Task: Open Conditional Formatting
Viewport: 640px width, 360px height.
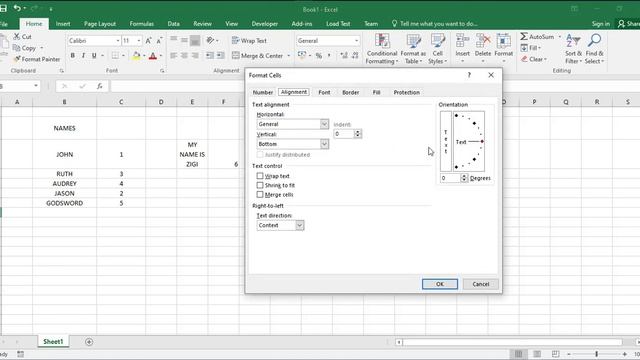Action: point(382,49)
